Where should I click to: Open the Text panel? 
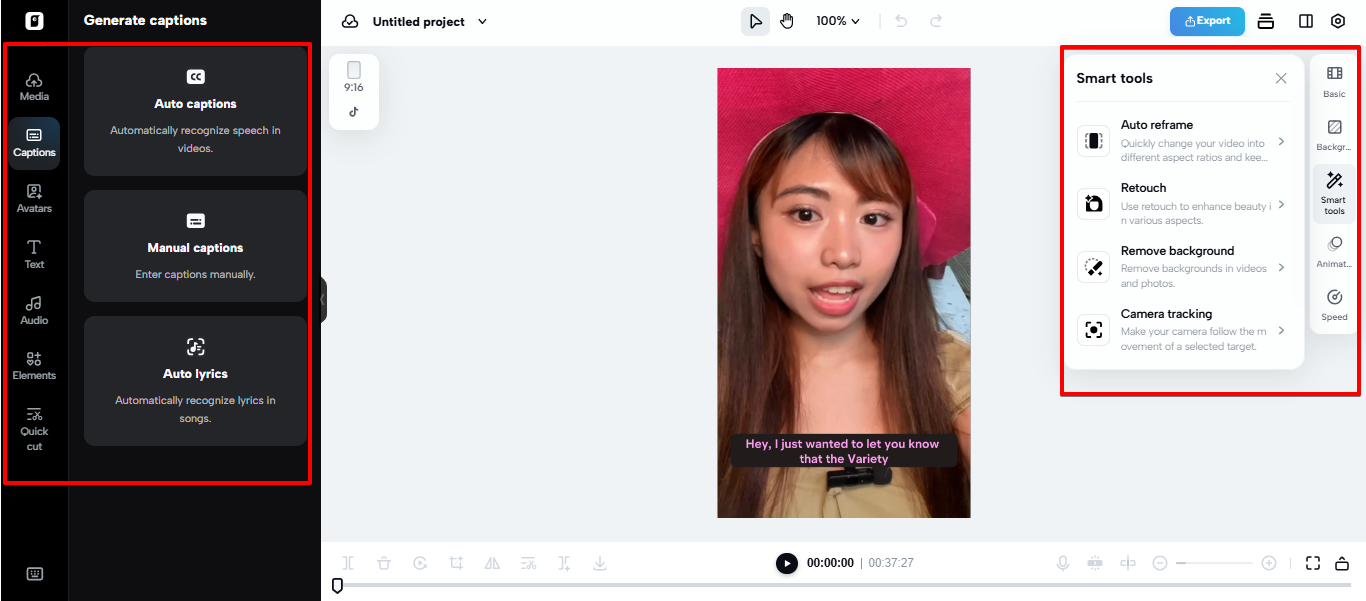(34, 255)
